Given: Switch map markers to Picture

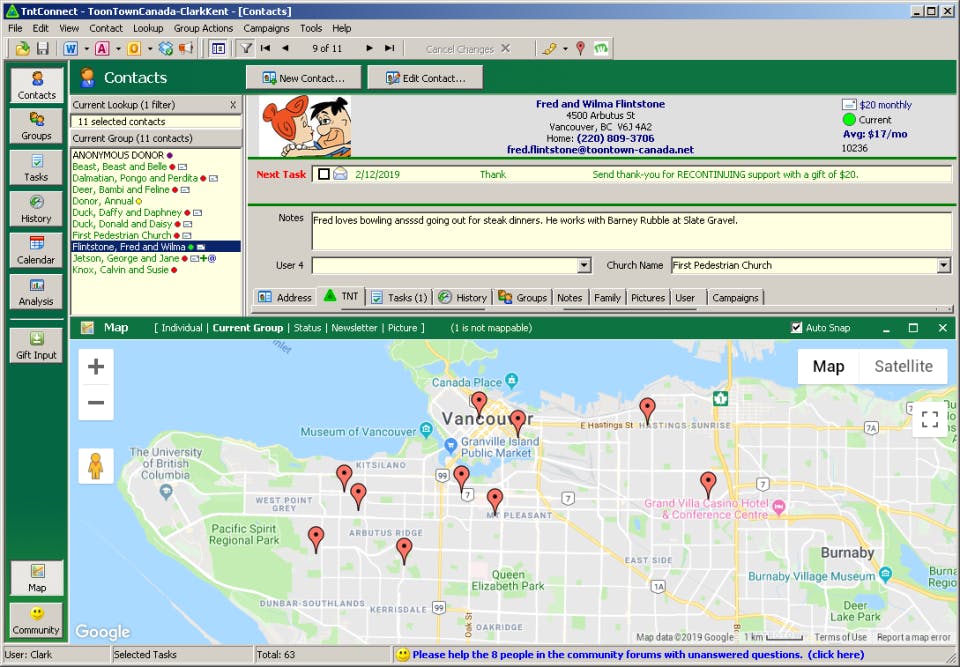Looking at the screenshot, I should point(402,328).
